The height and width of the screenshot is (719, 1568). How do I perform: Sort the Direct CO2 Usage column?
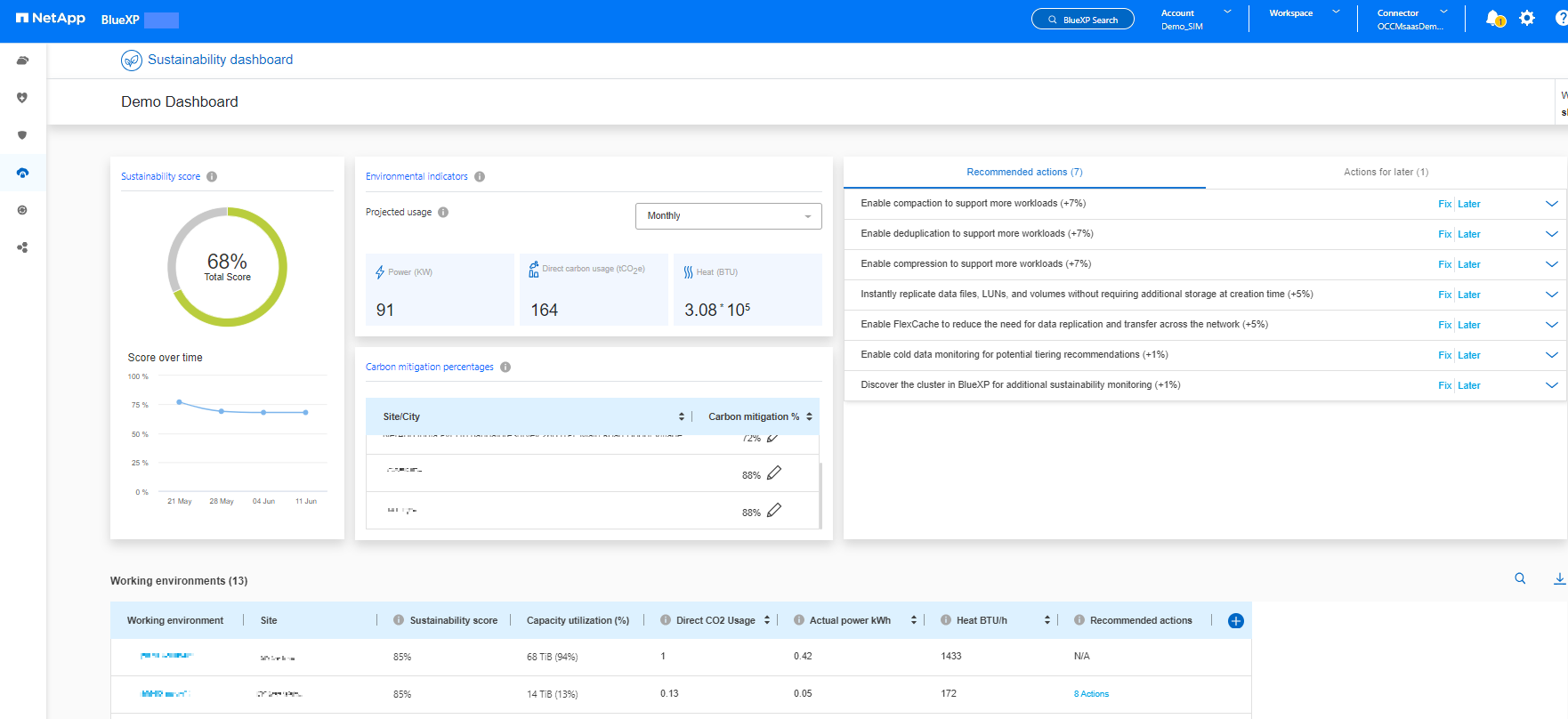click(767, 620)
